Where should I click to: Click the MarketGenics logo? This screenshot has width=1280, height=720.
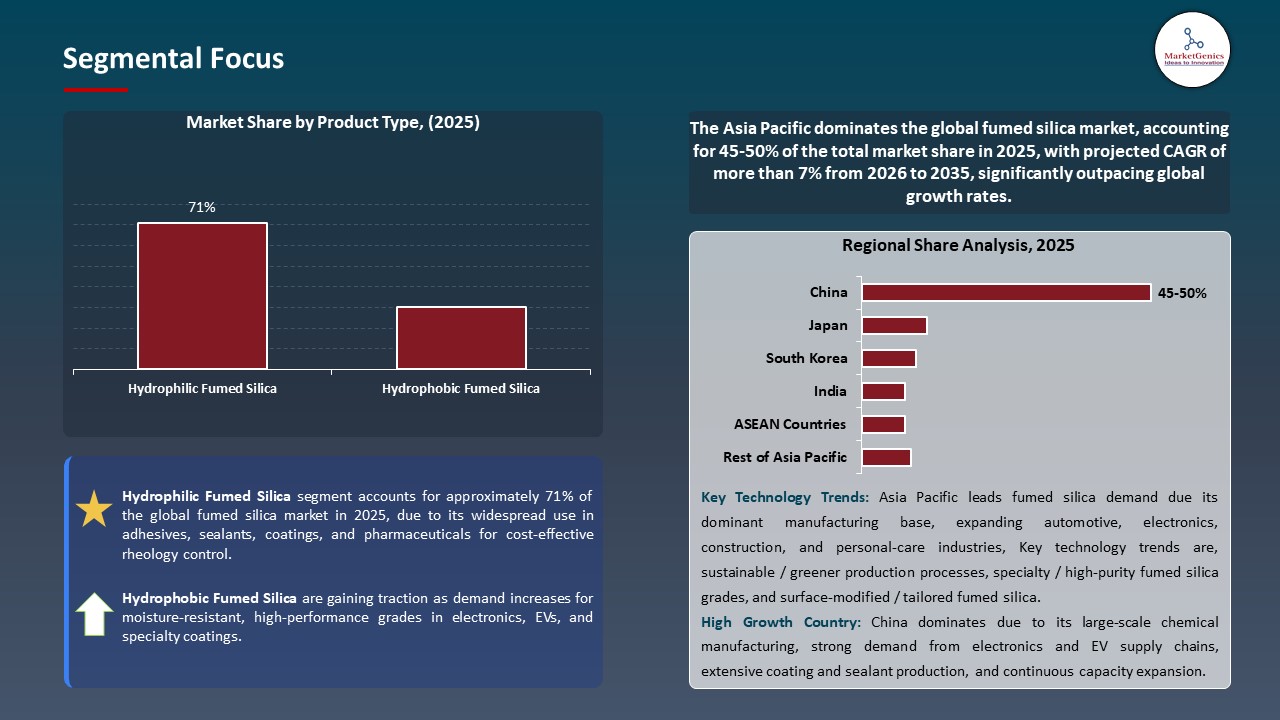point(1192,50)
